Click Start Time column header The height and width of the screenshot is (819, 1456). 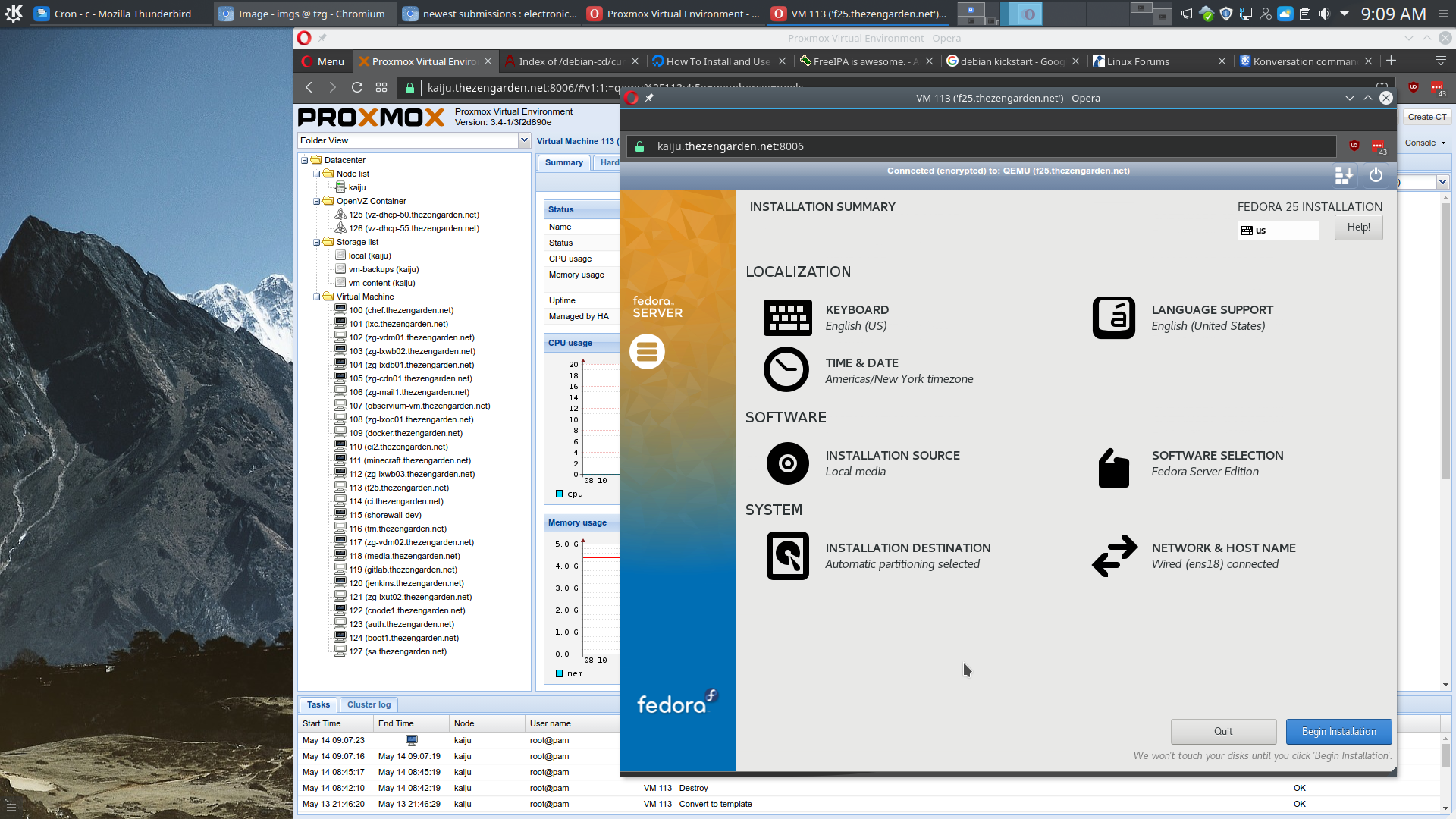point(334,723)
